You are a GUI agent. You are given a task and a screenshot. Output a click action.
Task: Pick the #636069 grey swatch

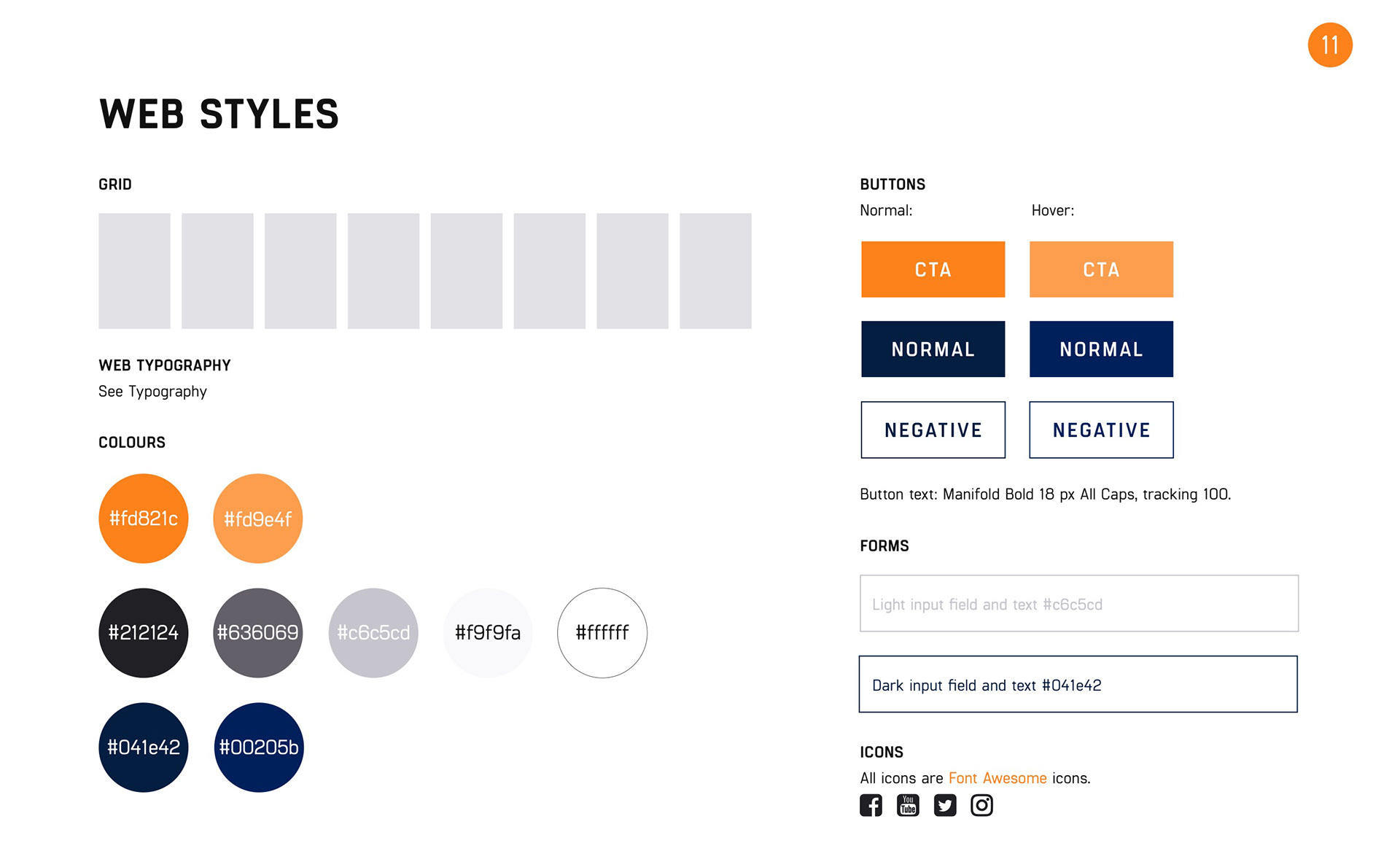point(258,633)
